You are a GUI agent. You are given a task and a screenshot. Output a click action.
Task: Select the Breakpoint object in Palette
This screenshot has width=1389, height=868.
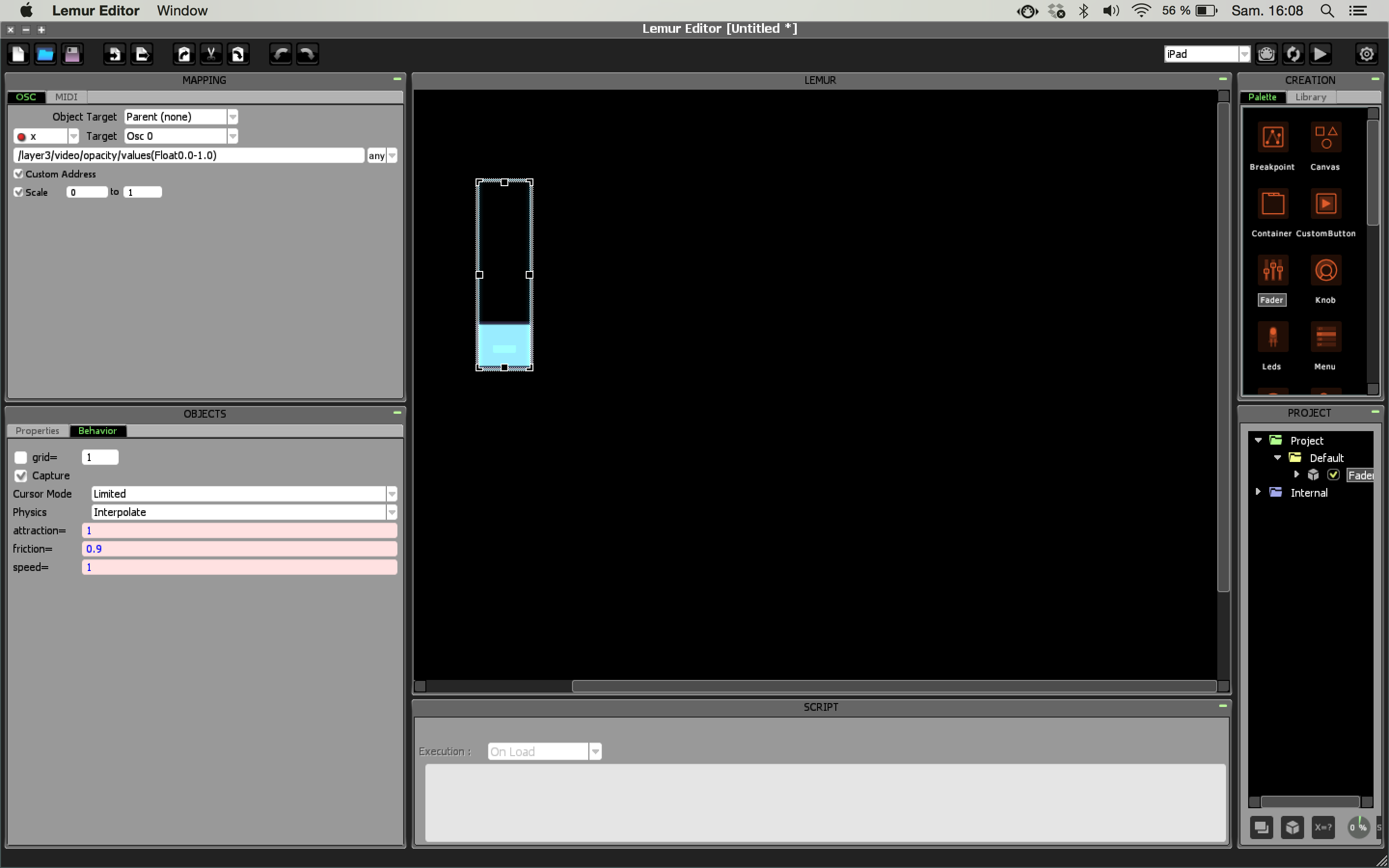pos(1272,138)
